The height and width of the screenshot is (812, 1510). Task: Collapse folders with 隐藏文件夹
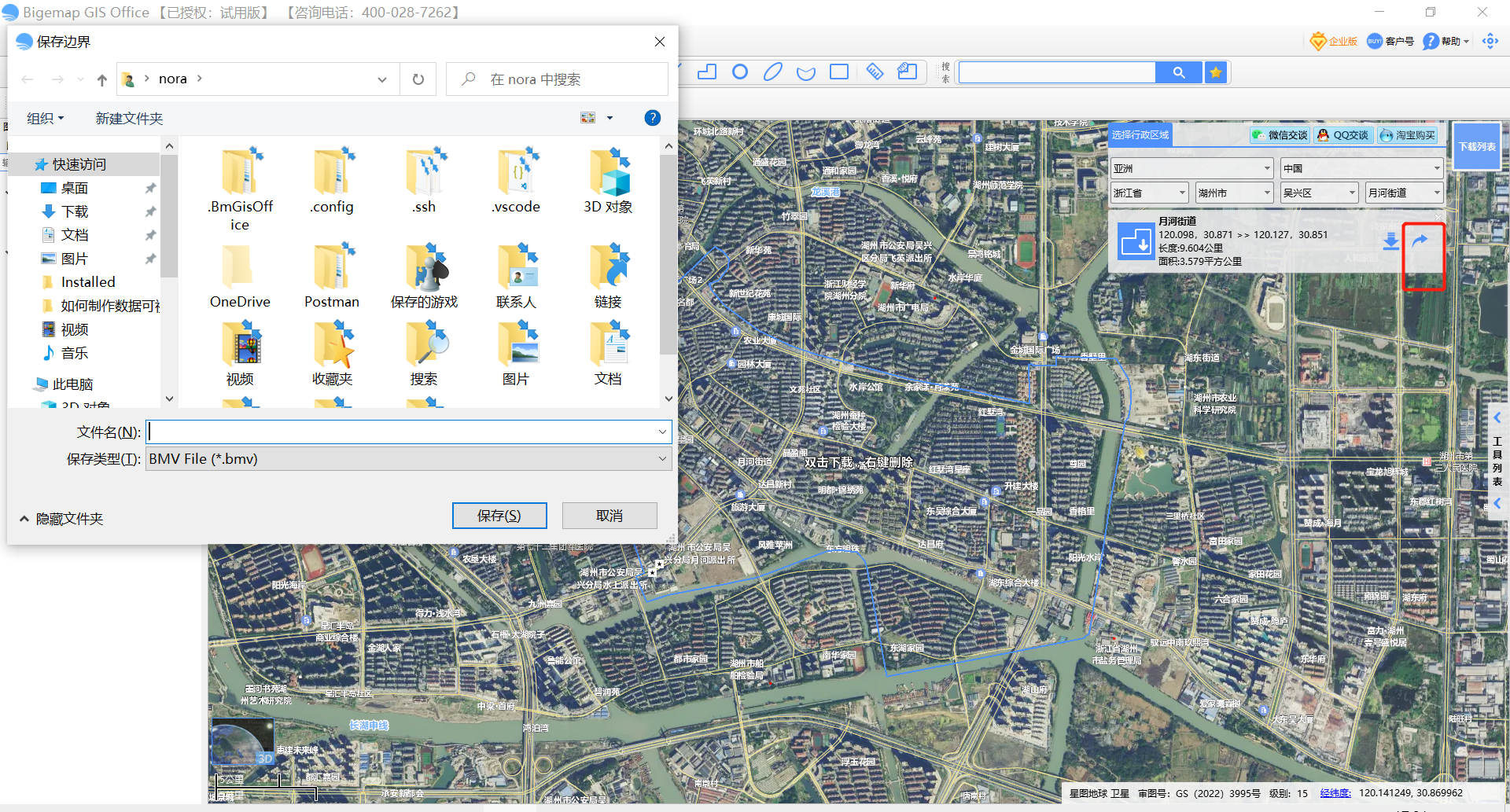point(61,519)
